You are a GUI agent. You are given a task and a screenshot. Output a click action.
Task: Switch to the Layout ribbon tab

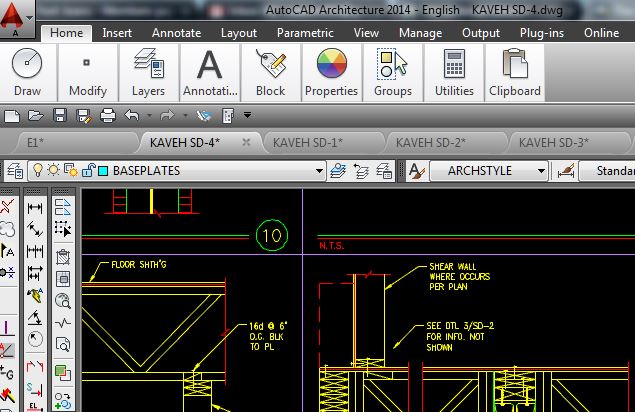point(239,33)
